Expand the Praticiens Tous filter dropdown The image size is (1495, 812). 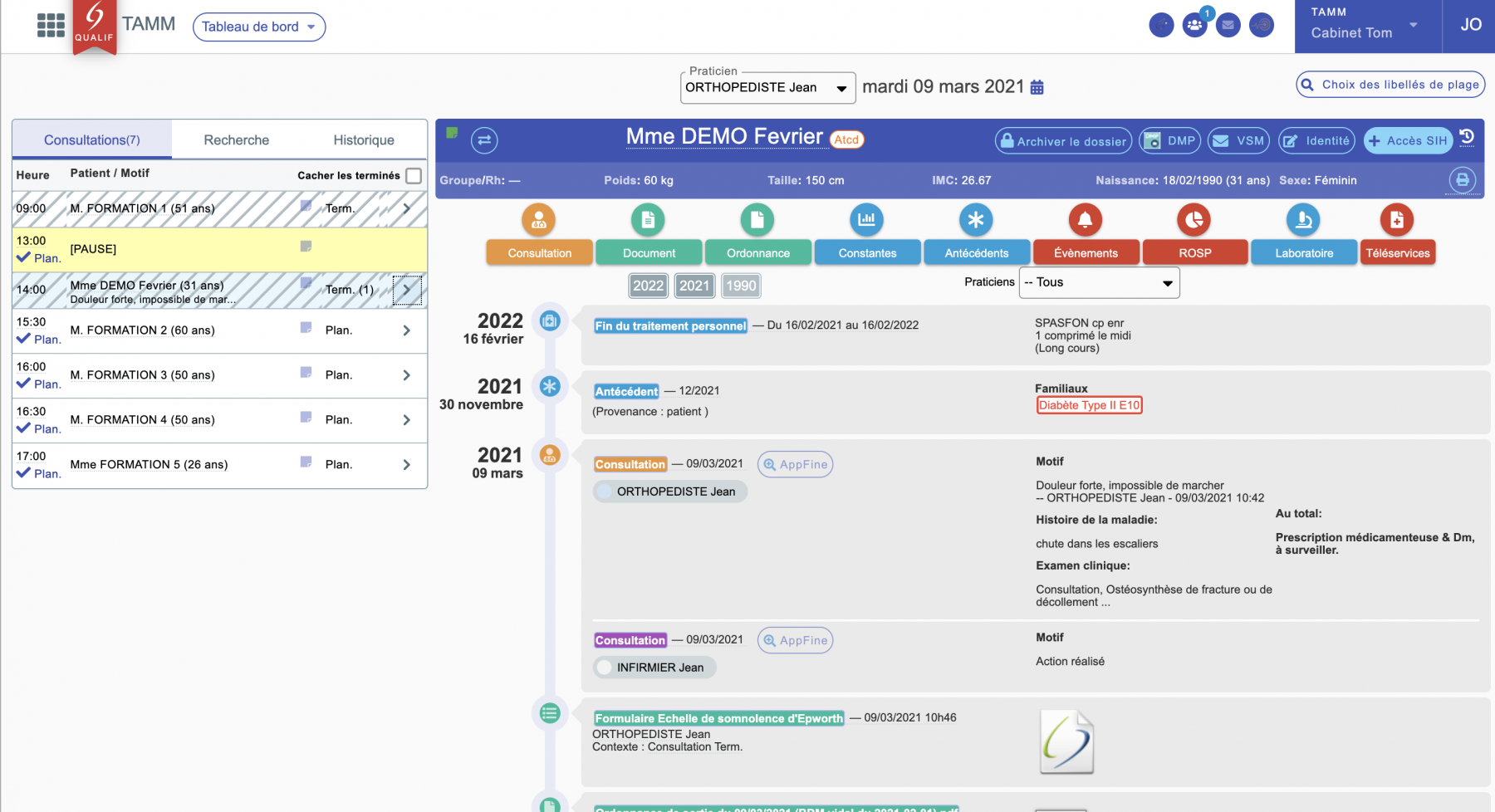pos(1099,282)
